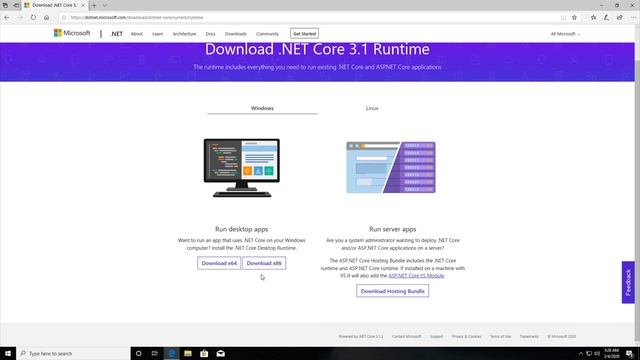The height and width of the screenshot is (360, 640).
Task: Click the taskbar search box
Action: tap(73, 353)
